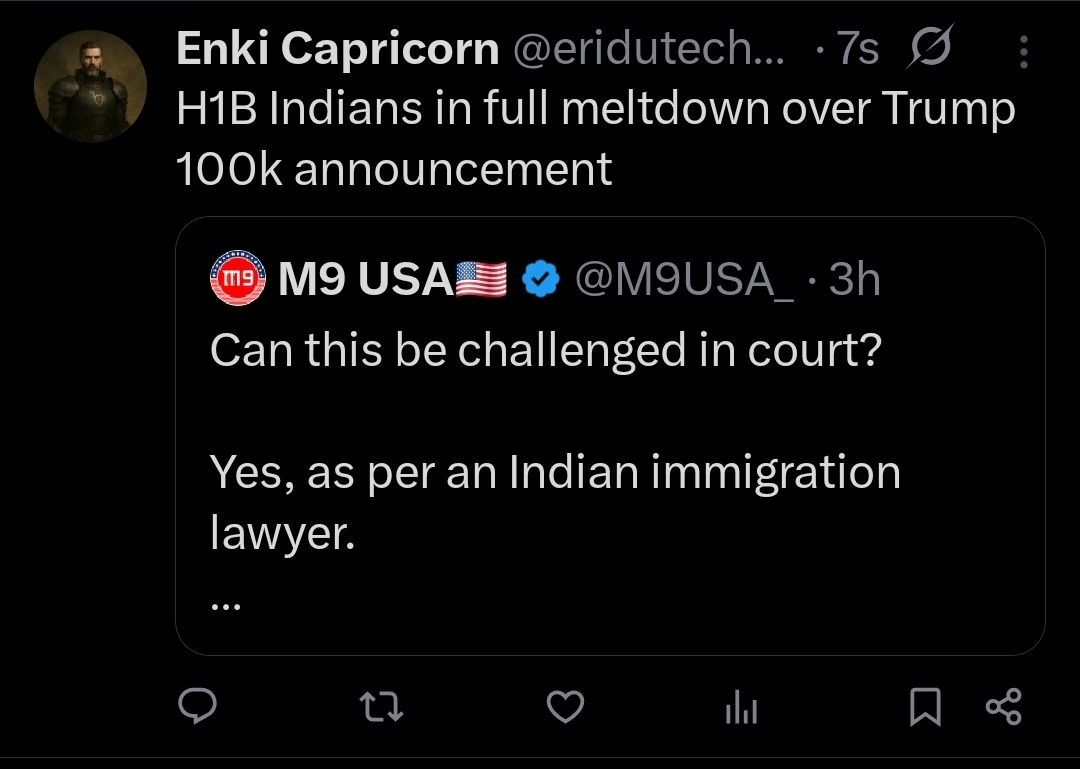The height and width of the screenshot is (769, 1080).
Task: Click the Grok slashed-circle icon
Action: (x=931, y=50)
